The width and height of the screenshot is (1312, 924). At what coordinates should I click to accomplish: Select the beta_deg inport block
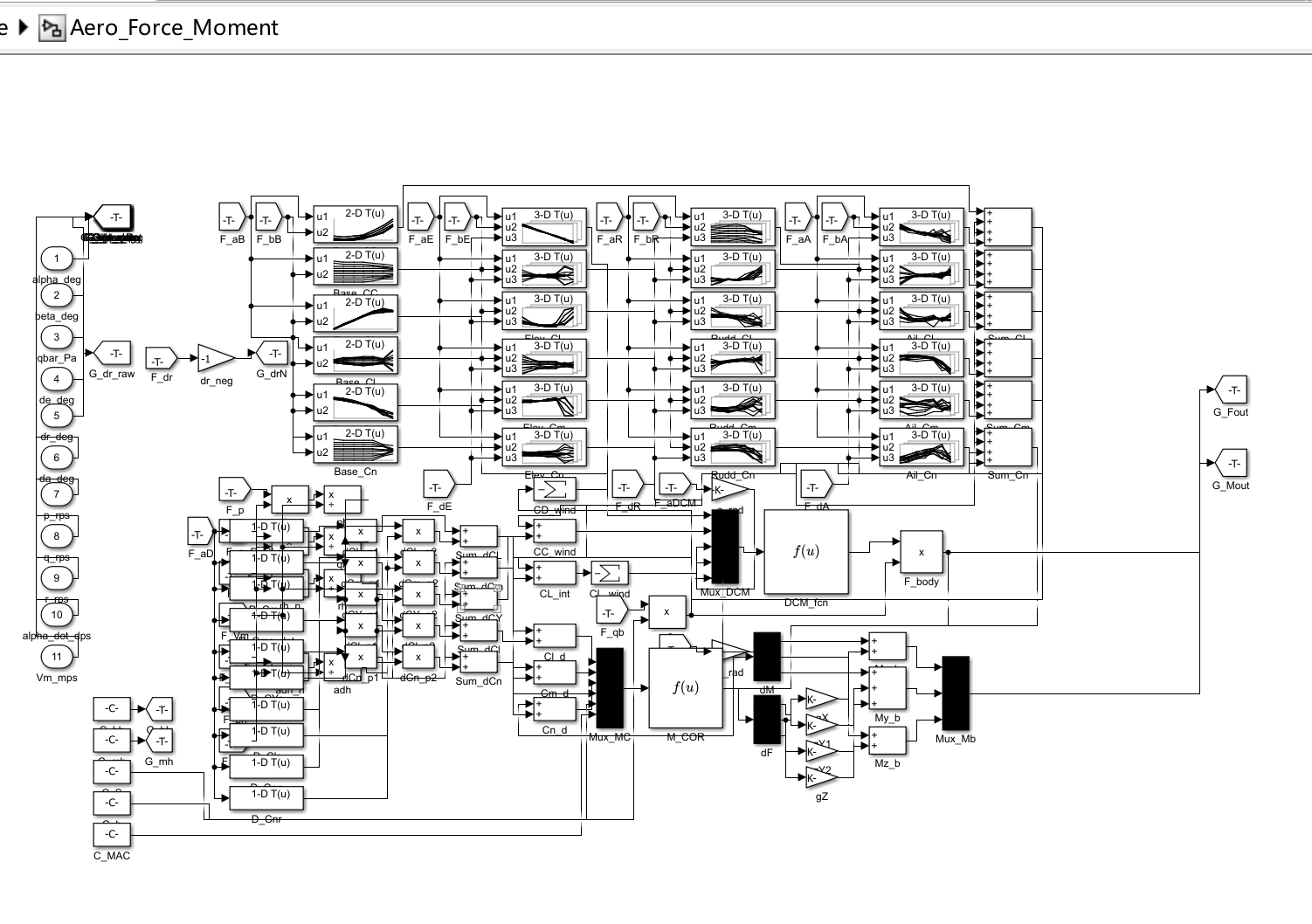coord(57,295)
